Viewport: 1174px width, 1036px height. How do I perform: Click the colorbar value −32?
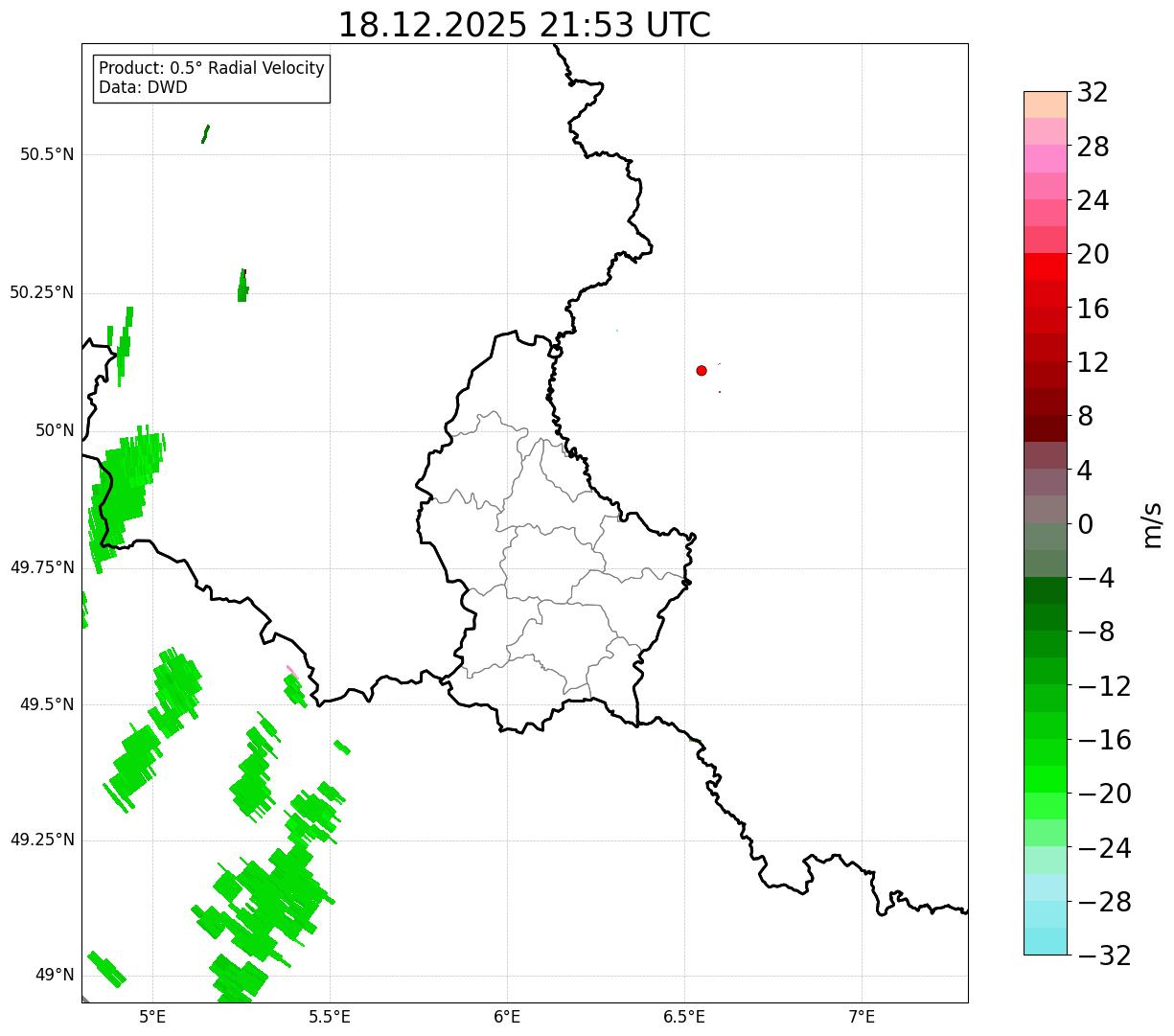coord(1104,955)
